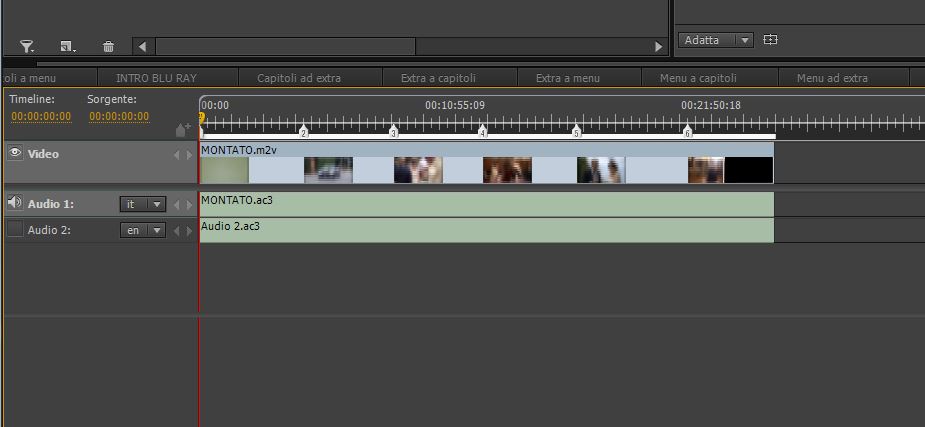Click next arrow on Audio 1 track

[189, 205]
